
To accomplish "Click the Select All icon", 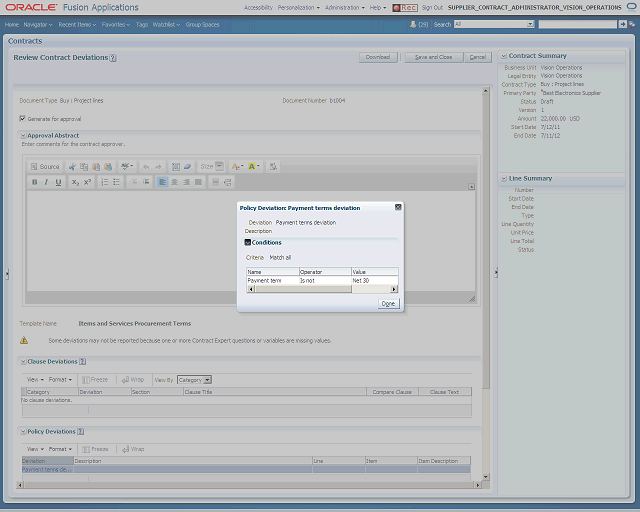I will coord(176,167).
